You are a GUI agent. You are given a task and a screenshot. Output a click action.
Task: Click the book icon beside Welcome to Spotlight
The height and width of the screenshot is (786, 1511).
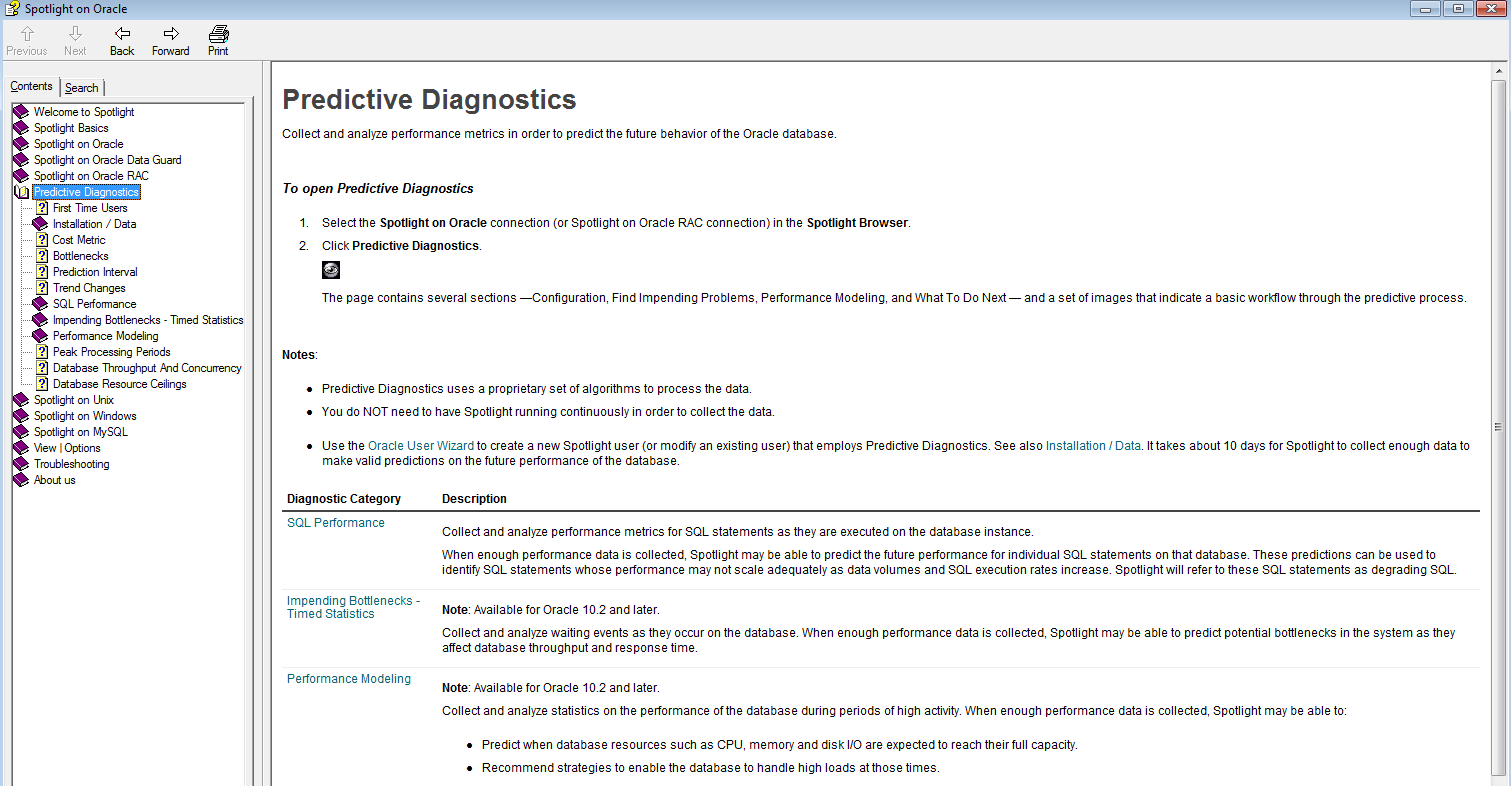21,112
